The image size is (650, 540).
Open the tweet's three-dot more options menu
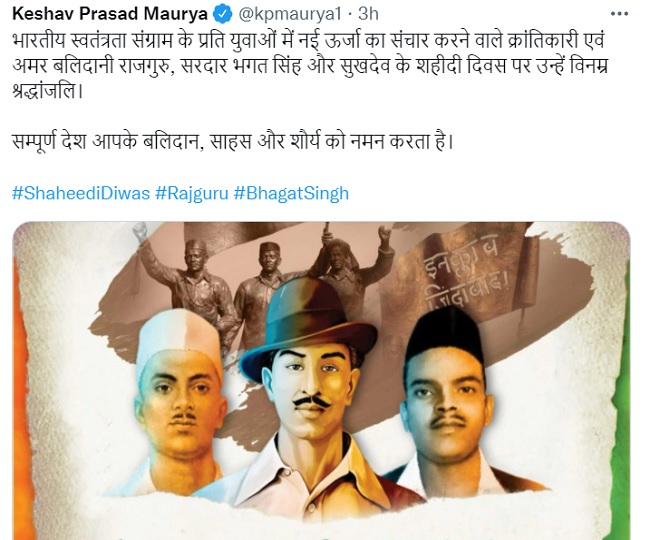(619, 14)
